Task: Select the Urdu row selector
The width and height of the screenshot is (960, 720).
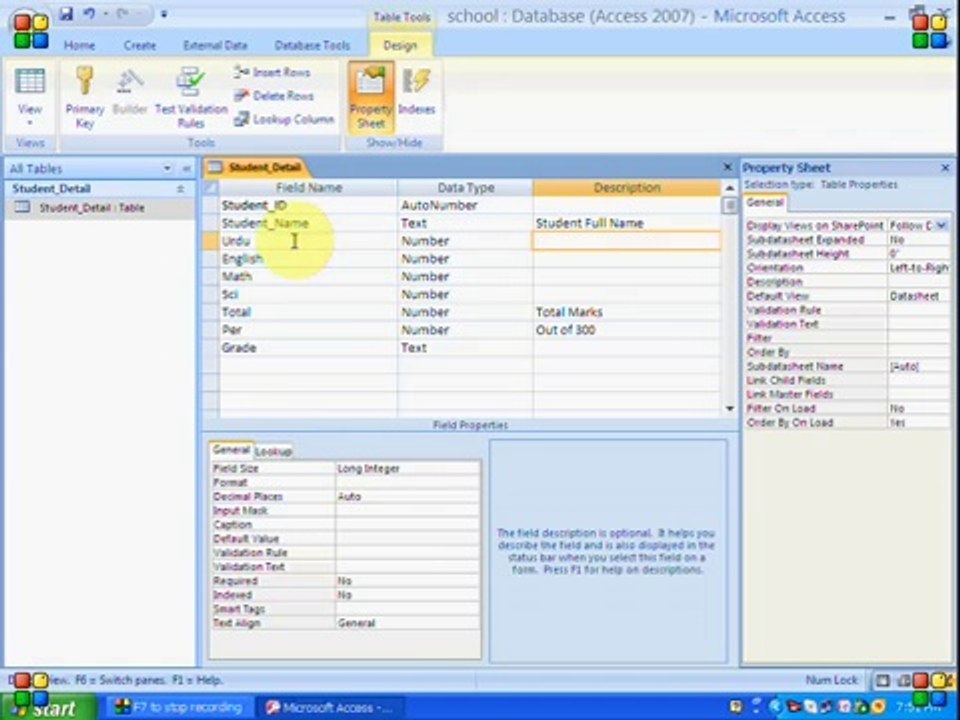Action: 211,241
